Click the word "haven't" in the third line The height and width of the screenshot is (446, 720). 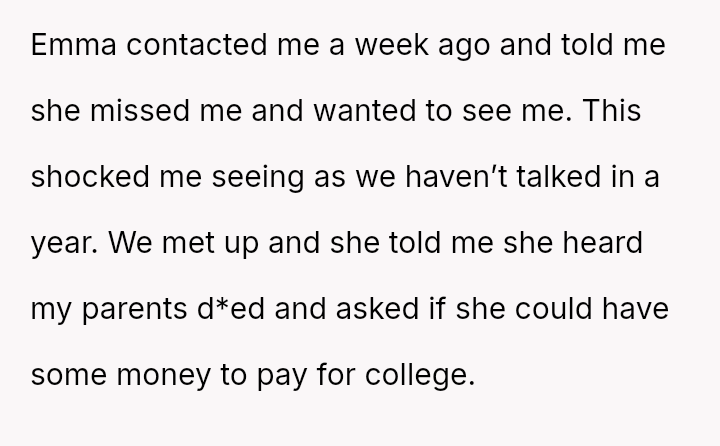(456, 177)
